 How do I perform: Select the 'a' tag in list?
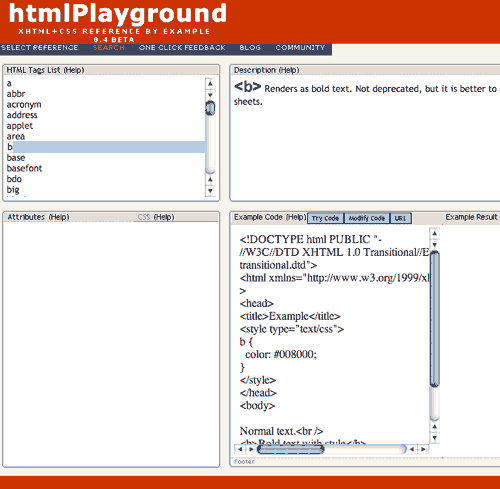pyautogui.click(x=9, y=83)
